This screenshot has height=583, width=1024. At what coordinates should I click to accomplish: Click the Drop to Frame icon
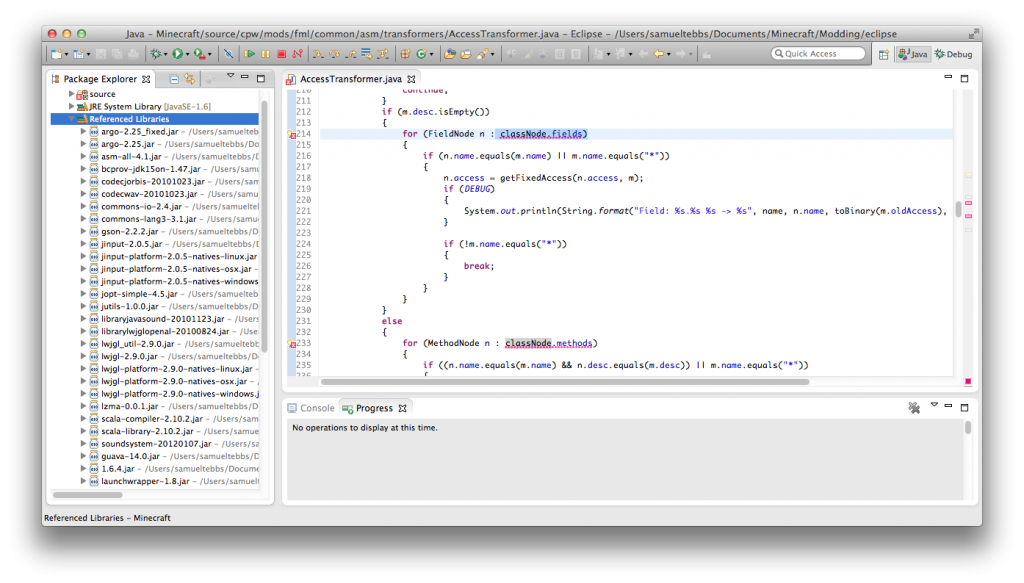tap(367, 54)
